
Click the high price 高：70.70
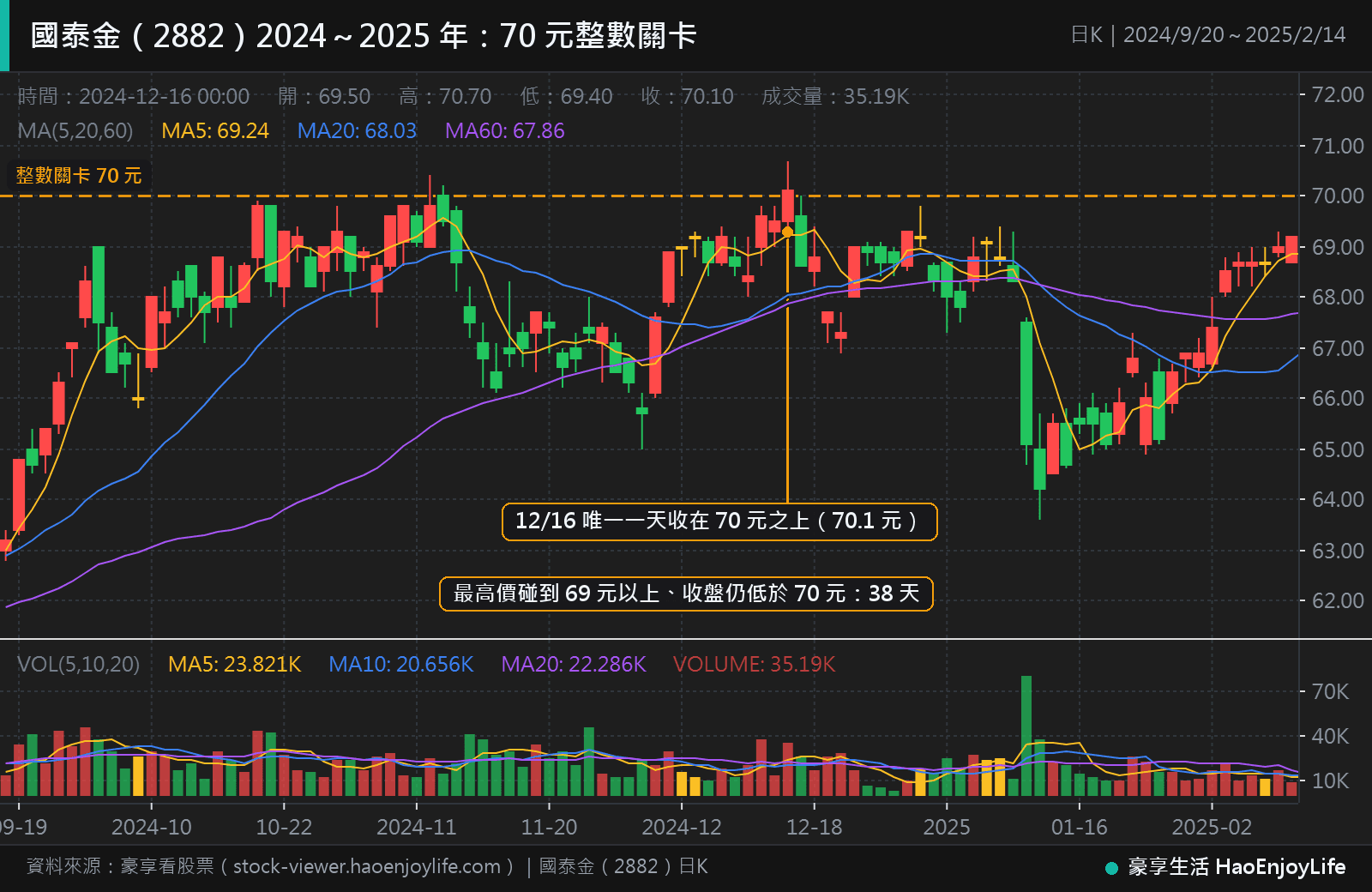445,96
